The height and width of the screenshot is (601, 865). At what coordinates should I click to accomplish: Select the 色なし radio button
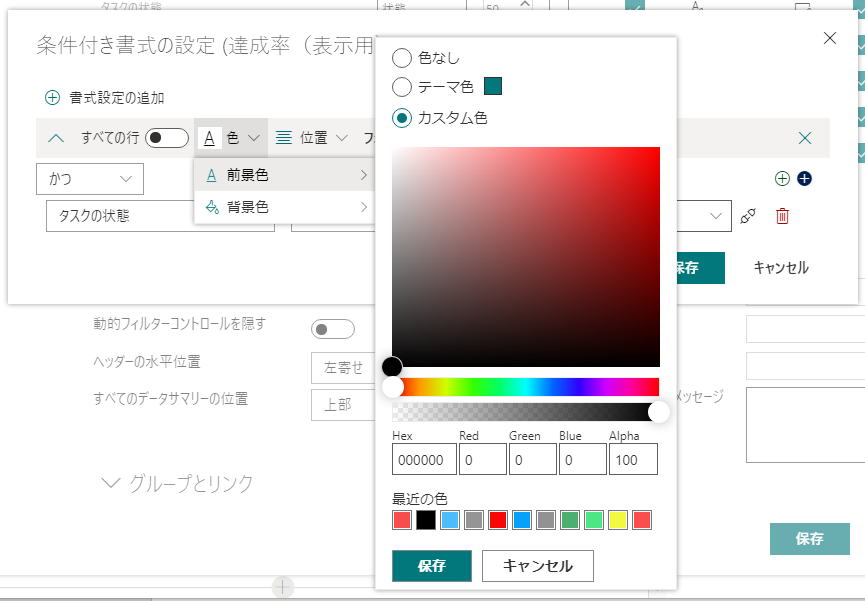[x=402, y=58]
